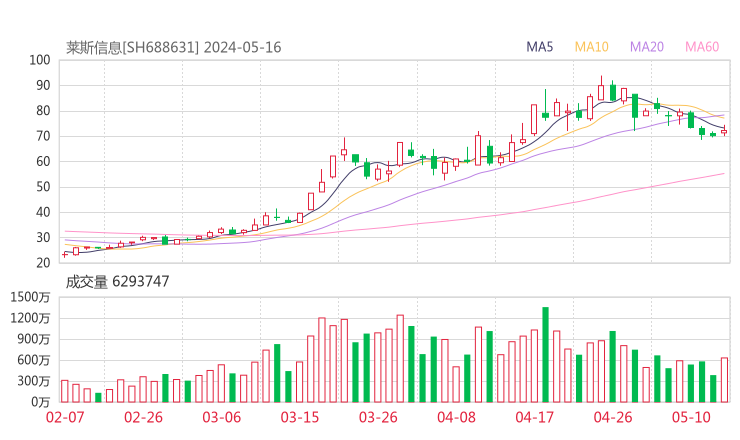Click the 0万 volume axis label
Image resolution: width=740 pixels, height=440 pixels.
pos(41,402)
